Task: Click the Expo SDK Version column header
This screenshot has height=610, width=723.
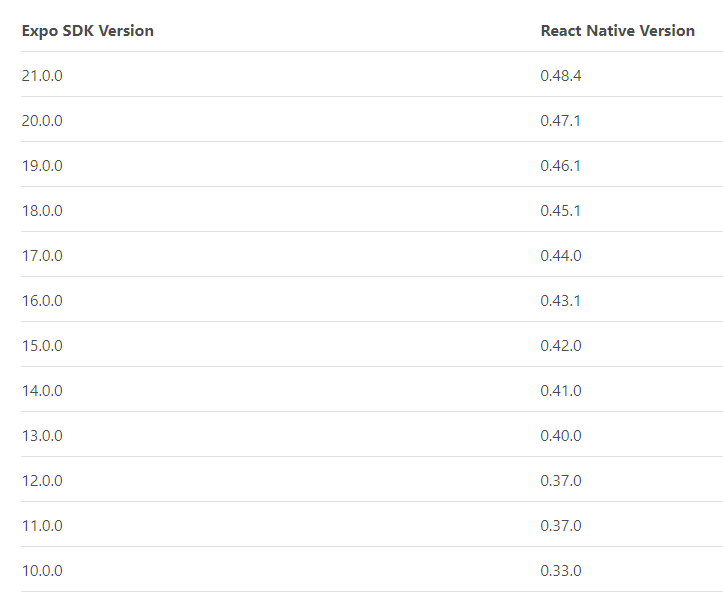Action: pos(88,31)
